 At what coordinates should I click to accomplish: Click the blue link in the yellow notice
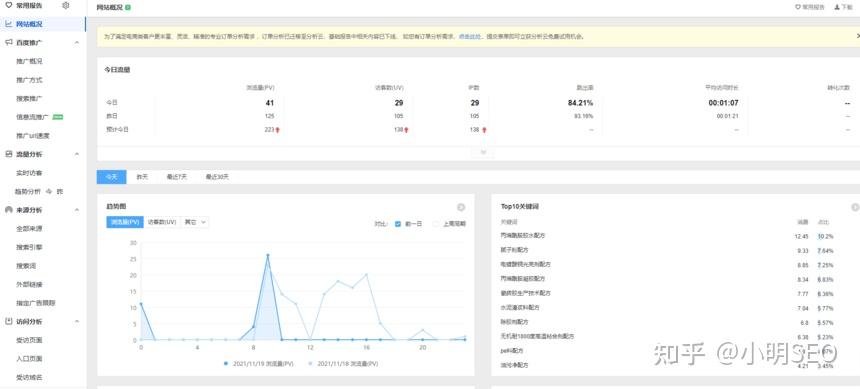470,37
